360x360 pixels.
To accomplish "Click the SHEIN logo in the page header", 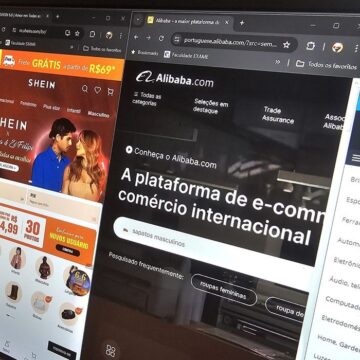I will (42, 83).
